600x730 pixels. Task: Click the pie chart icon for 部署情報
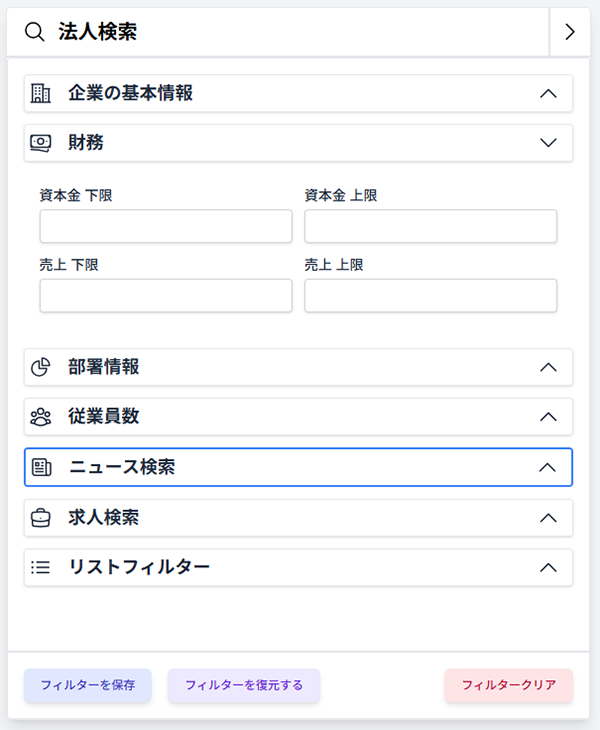[41, 367]
